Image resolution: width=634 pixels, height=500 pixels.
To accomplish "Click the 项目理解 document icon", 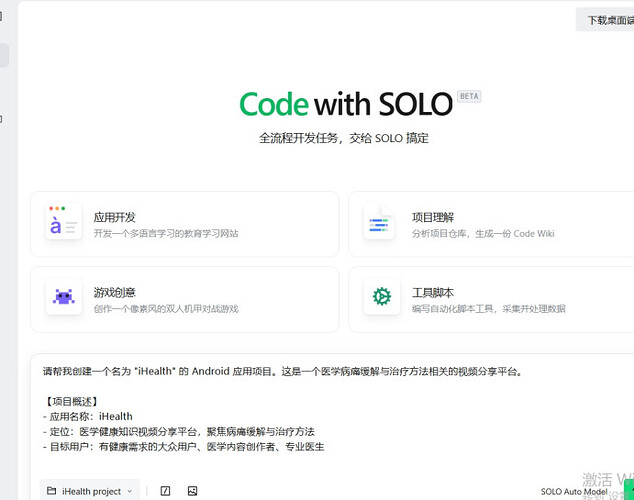I will click(x=379, y=222).
